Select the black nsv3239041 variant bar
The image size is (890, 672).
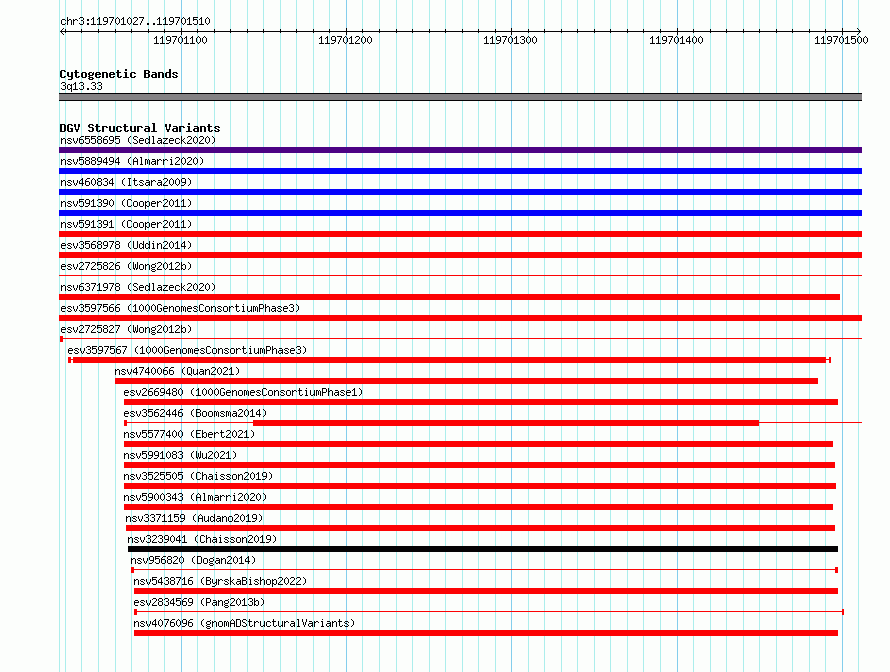point(483,549)
